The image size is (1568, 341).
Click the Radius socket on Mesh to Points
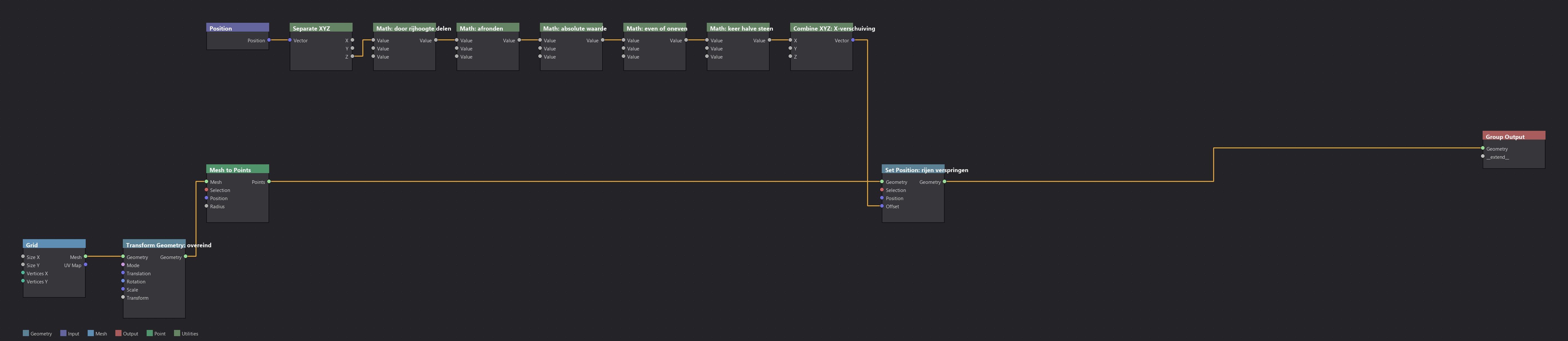pos(206,206)
